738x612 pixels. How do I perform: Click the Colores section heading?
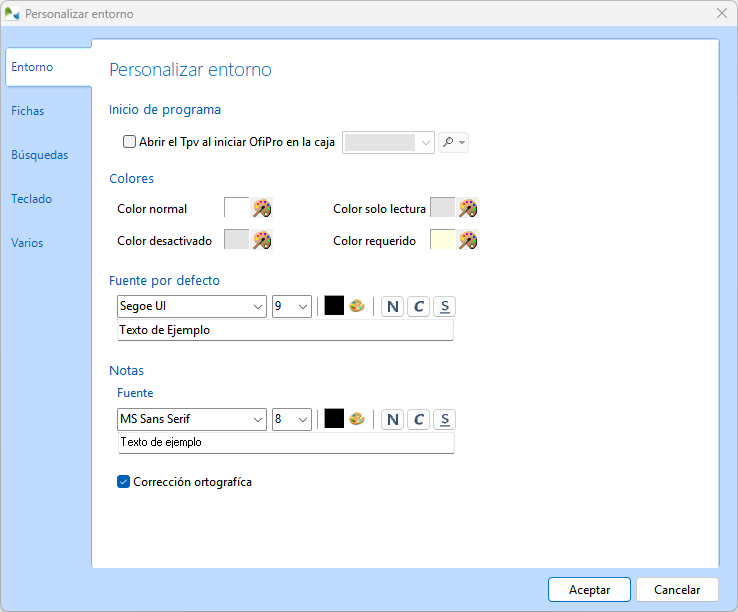131,178
